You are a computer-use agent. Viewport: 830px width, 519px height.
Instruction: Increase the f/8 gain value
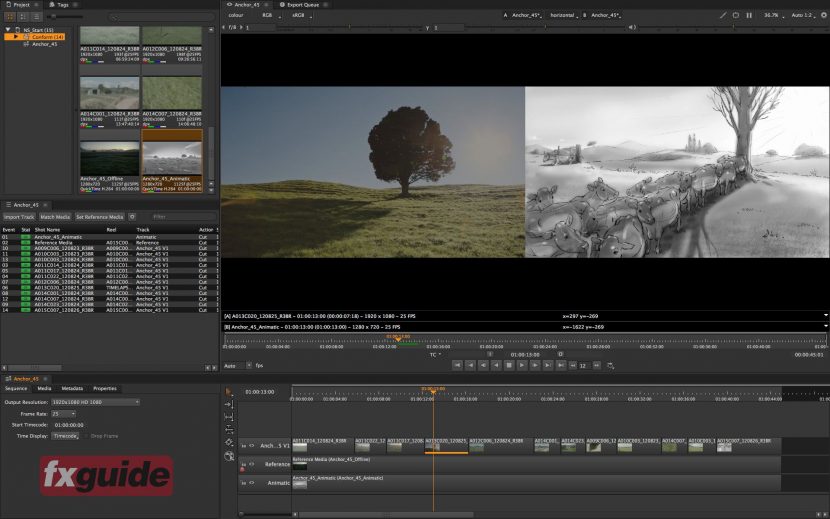pyautogui.click(x=241, y=27)
